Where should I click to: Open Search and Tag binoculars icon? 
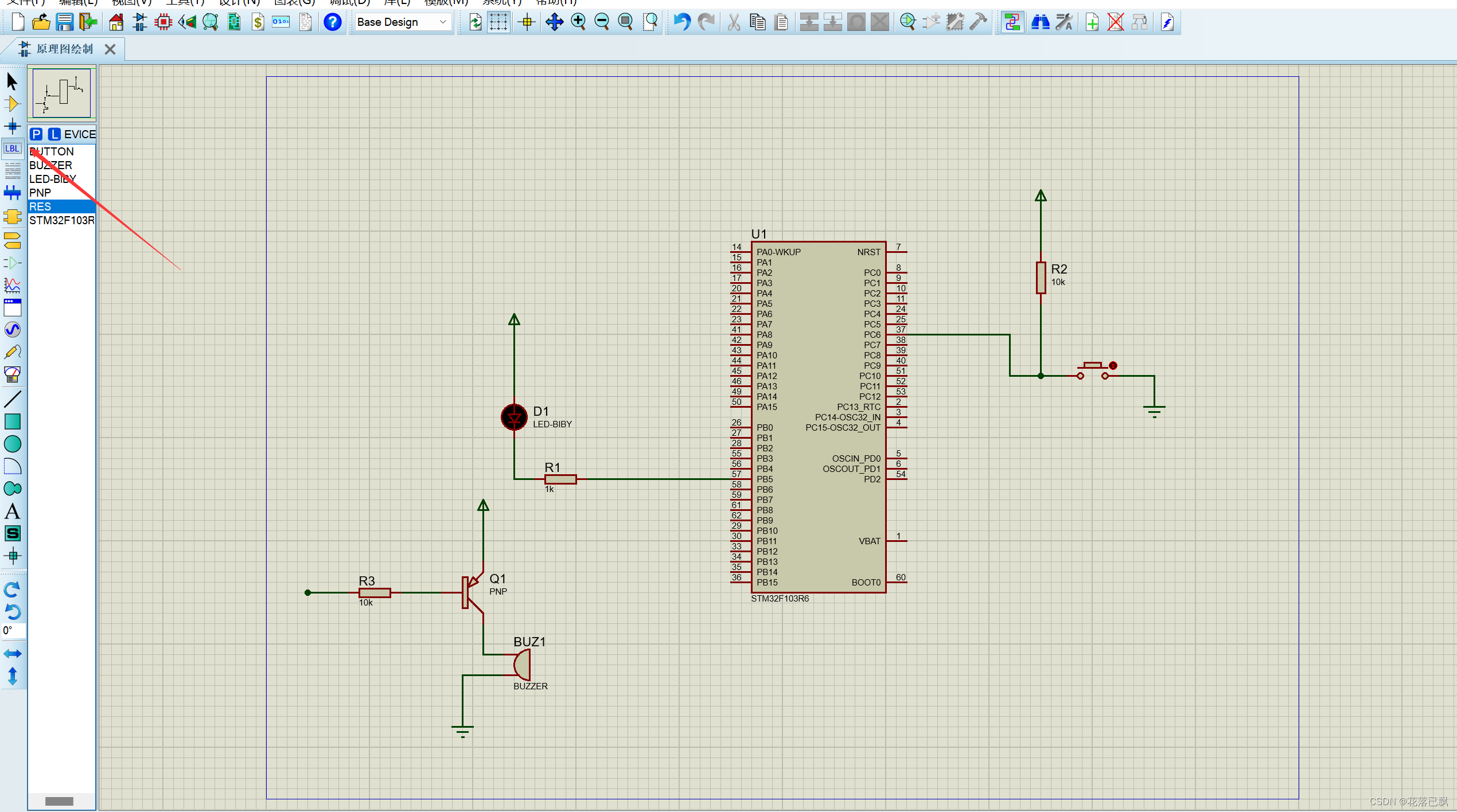[x=1040, y=22]
